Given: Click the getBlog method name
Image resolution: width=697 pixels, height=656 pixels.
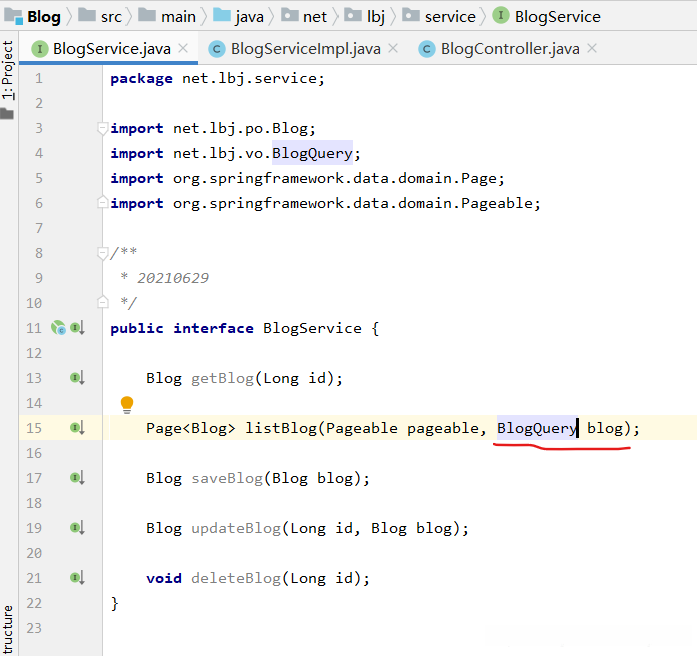Looking at the screenshot, I should [x=222, y=378].
